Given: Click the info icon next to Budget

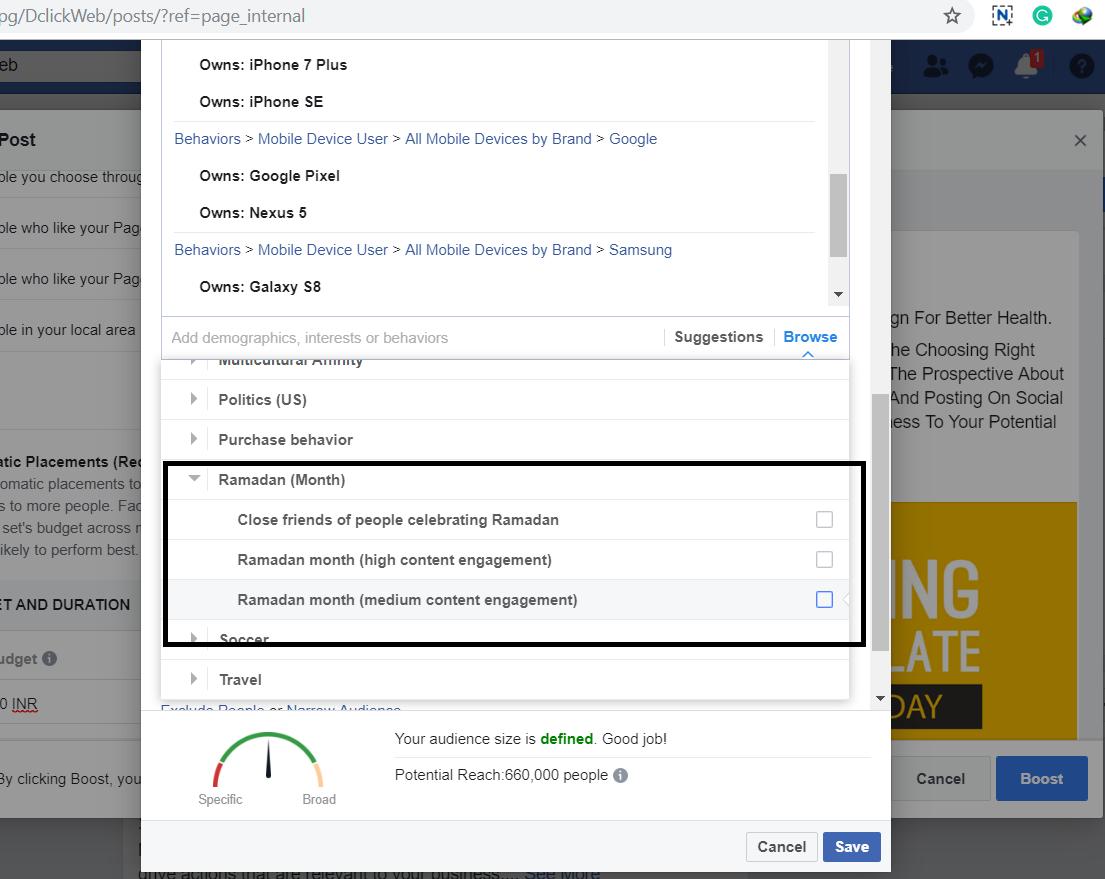Looking at the screenshot, I should coord(49,658).
